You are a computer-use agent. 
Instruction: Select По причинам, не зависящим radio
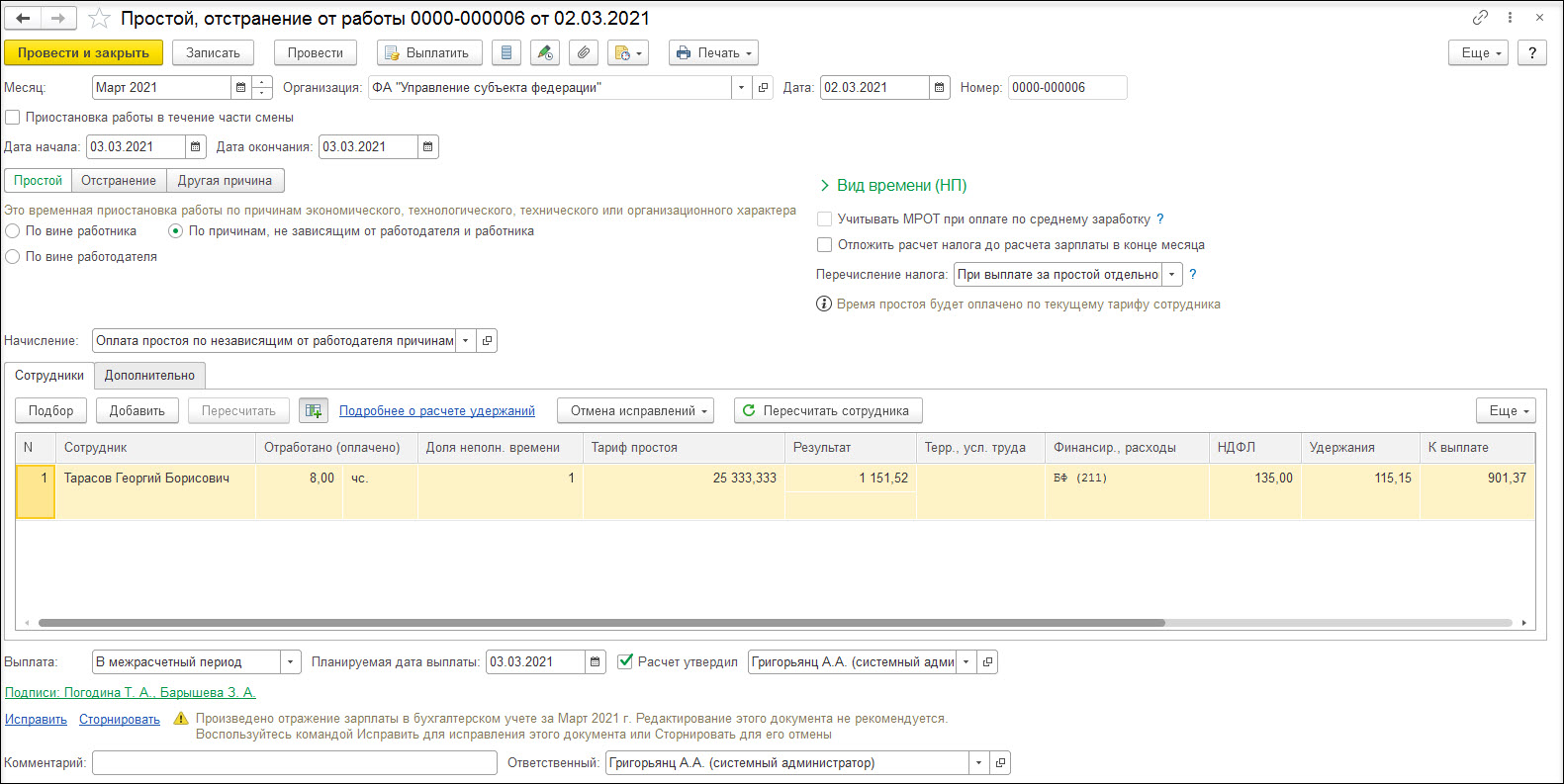[x=176, y=231]
